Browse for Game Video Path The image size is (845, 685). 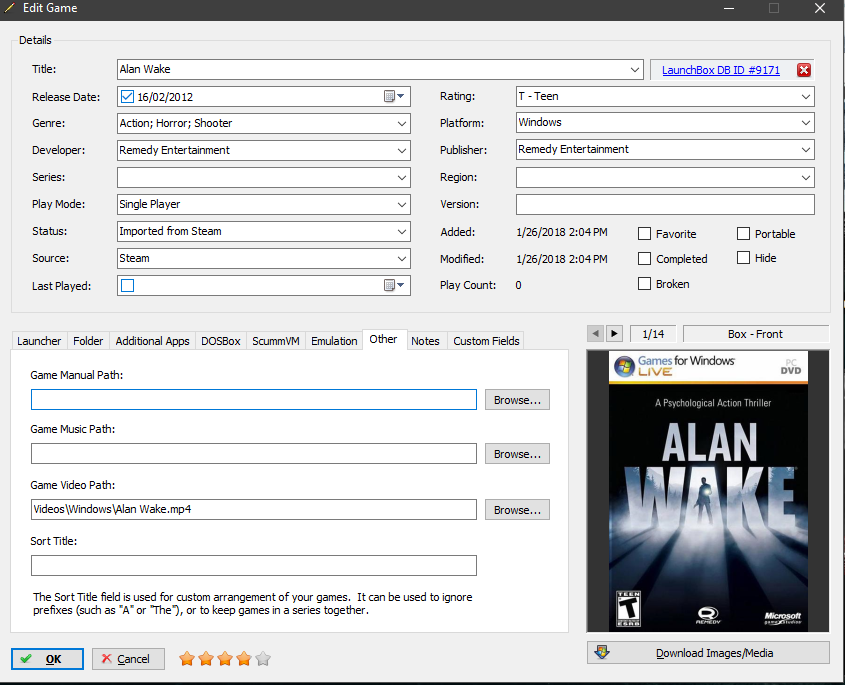(517, 510)
